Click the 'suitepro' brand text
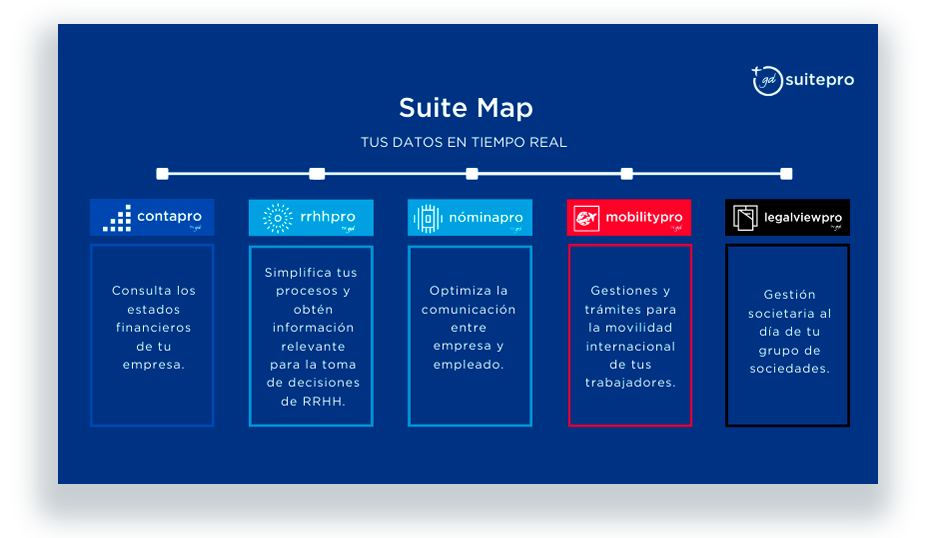 coord(820,80)
